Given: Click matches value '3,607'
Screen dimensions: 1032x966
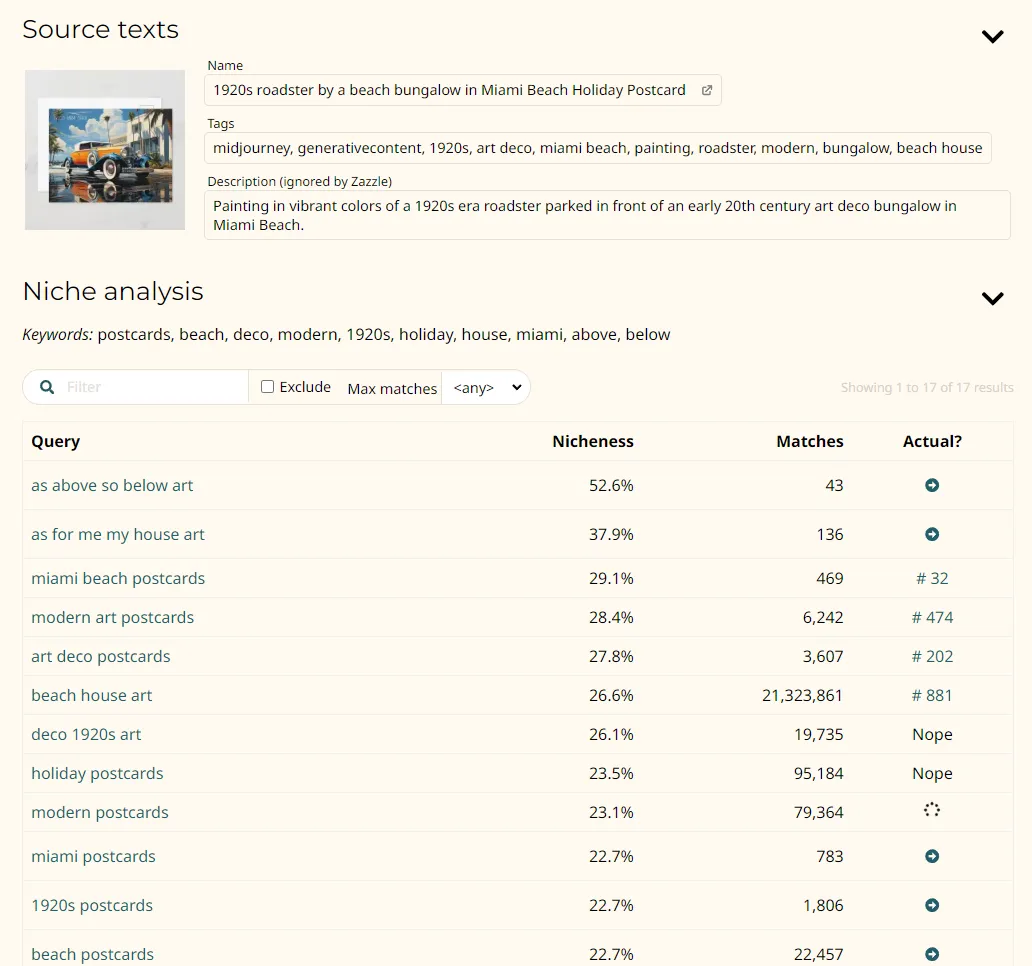Looking at the screenshot, I should pyautogui.click(x=823, y=656).
